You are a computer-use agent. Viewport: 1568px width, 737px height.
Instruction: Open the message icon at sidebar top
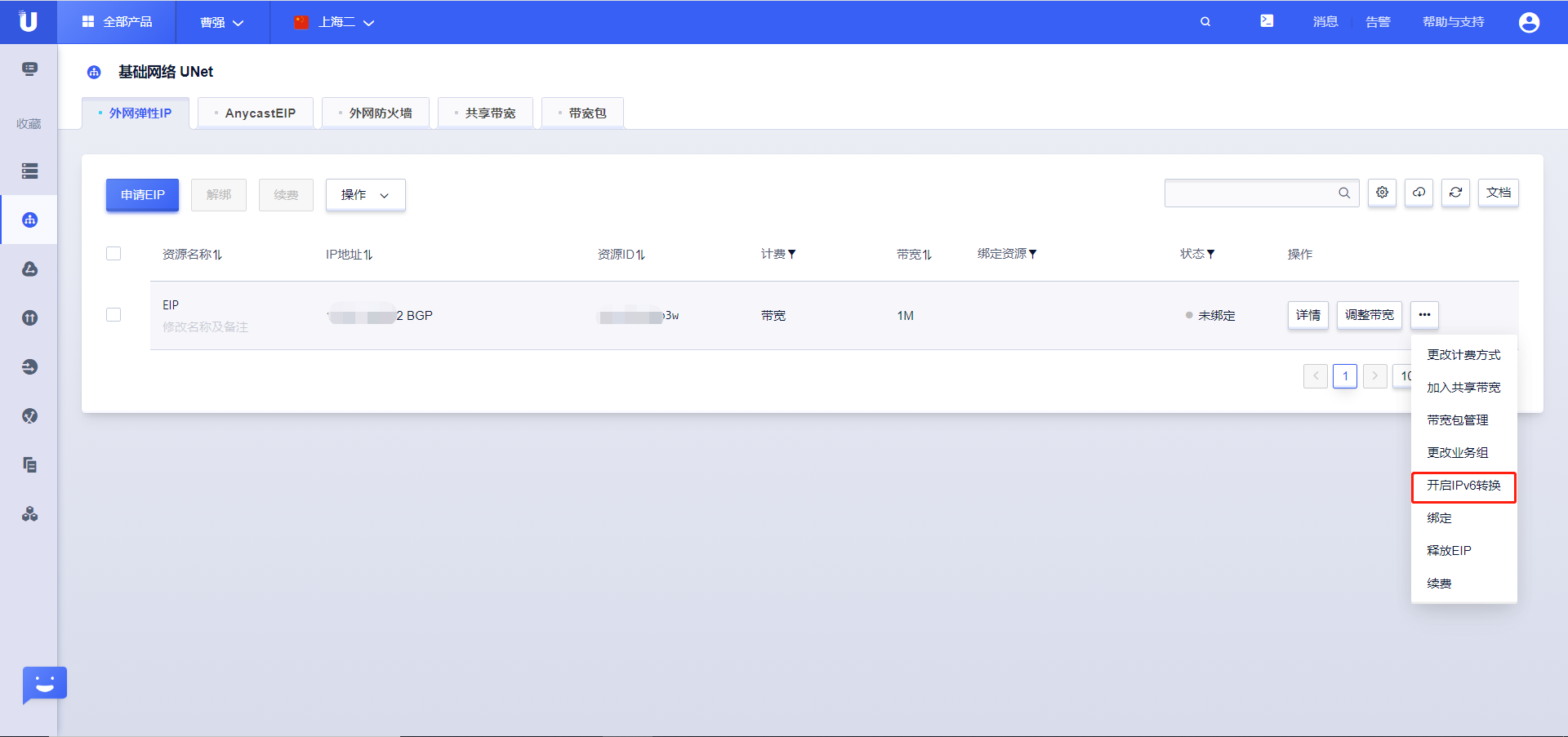click(30, 69)
